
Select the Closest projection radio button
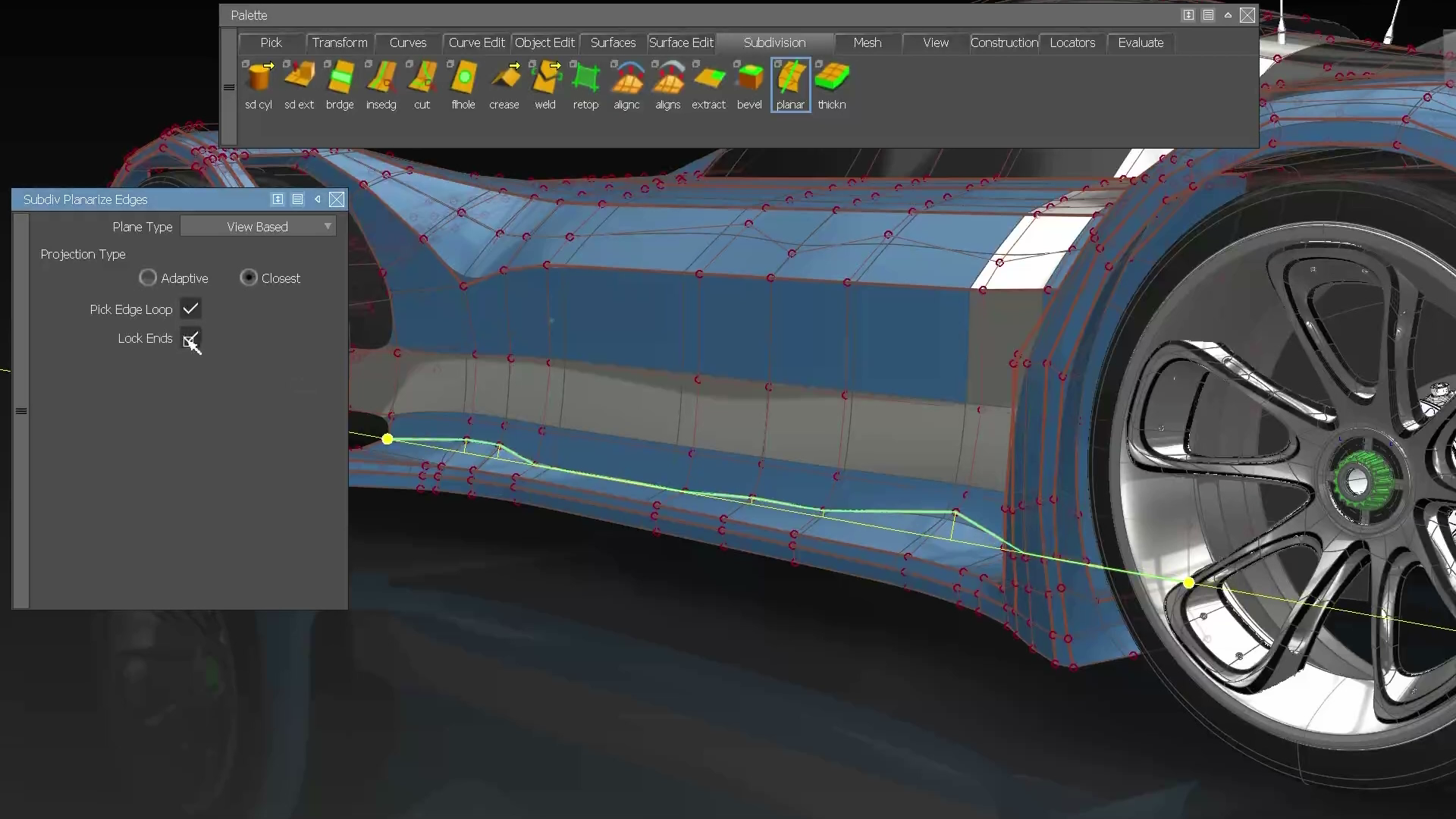[x=249, y=278]
